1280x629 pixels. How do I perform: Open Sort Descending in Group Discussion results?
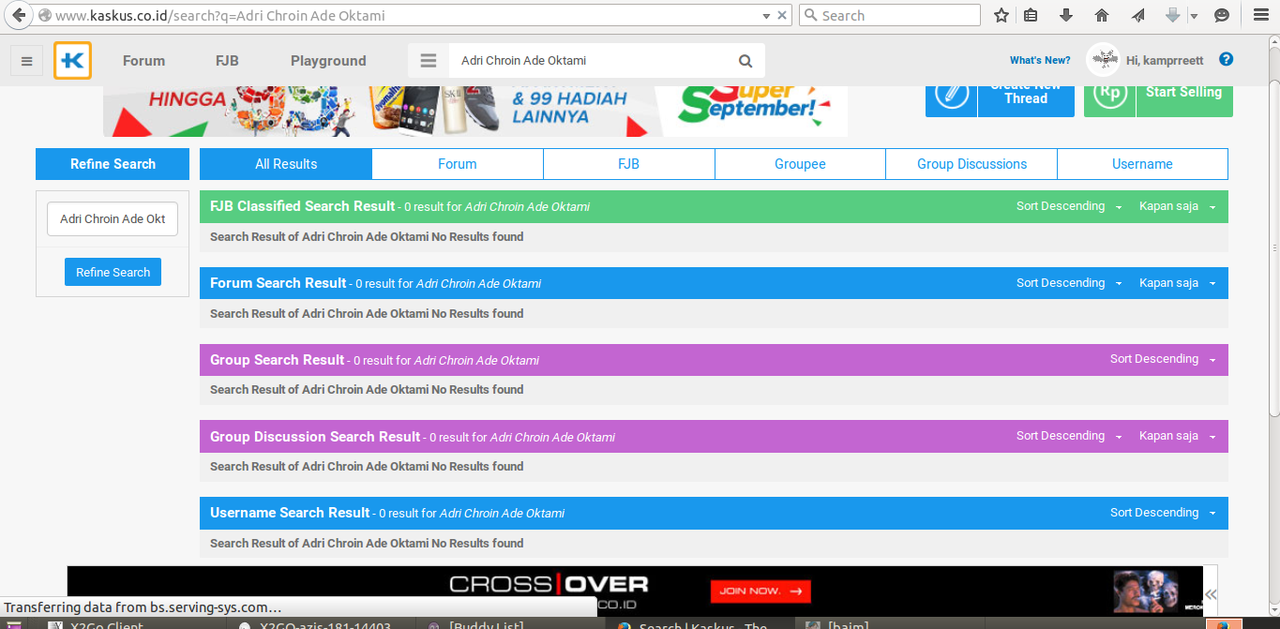pyautogui.click(x=1070, y=436)
